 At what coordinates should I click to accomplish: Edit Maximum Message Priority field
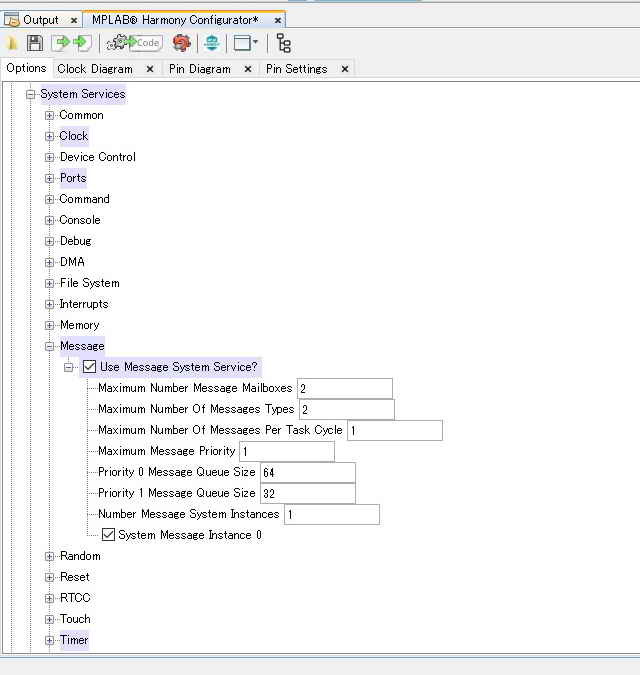pos(287,452)
